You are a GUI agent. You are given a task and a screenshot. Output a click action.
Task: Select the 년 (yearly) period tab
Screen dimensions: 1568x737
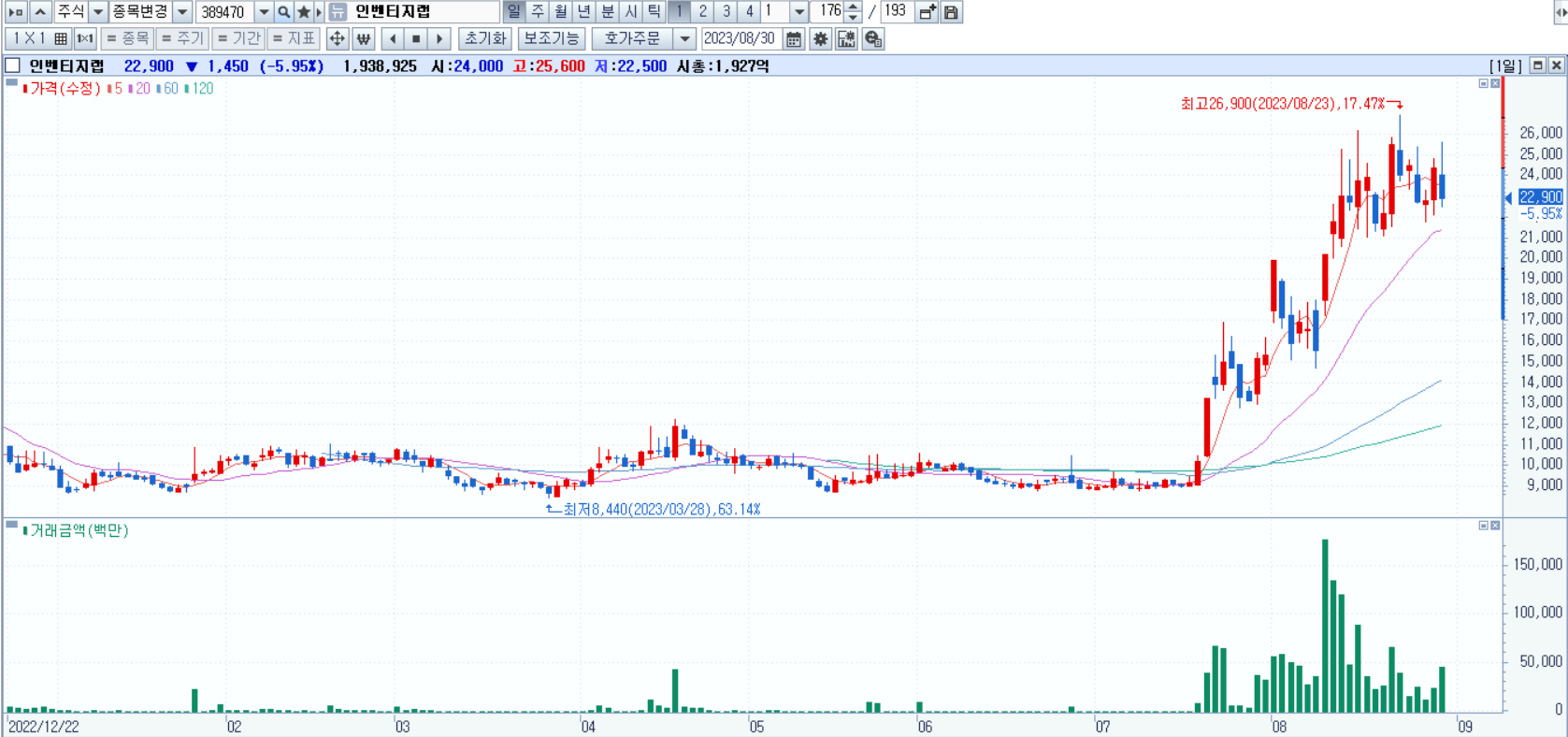click(584, 12)
